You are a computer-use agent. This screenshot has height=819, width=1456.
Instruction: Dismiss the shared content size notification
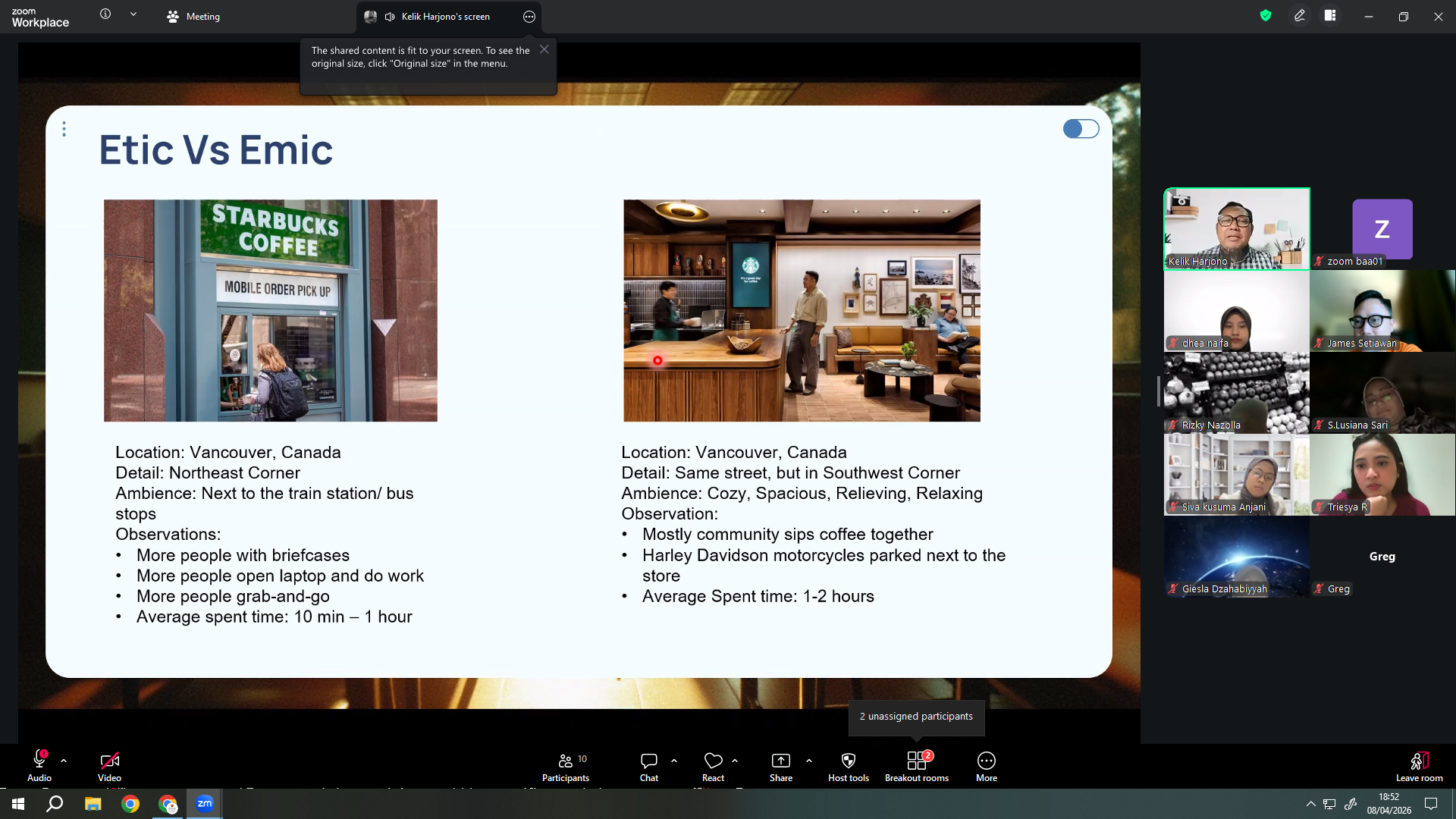click(544, 49)
